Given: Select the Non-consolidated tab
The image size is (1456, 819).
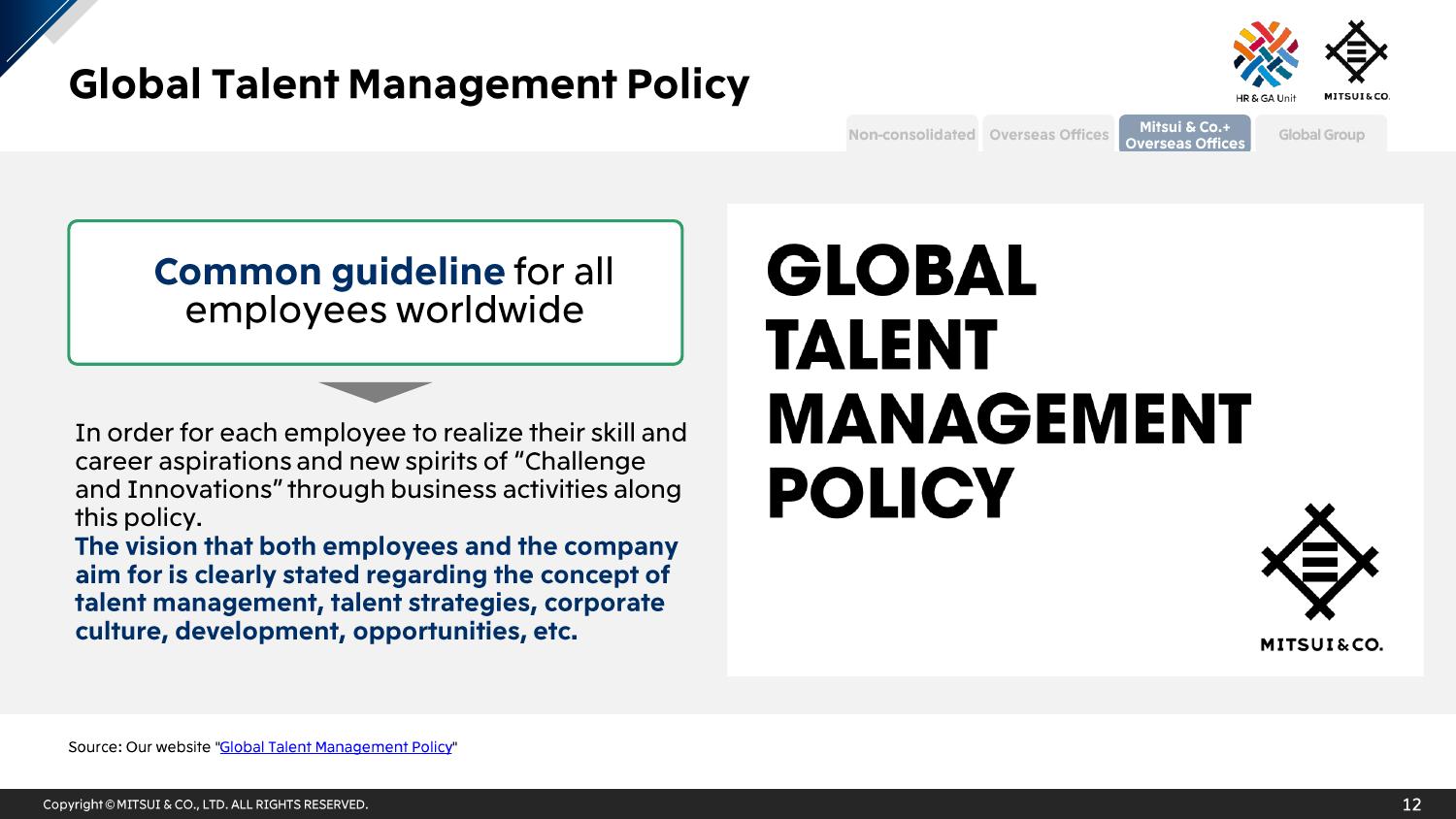Looking at the screenshot, I should point(911,134).
